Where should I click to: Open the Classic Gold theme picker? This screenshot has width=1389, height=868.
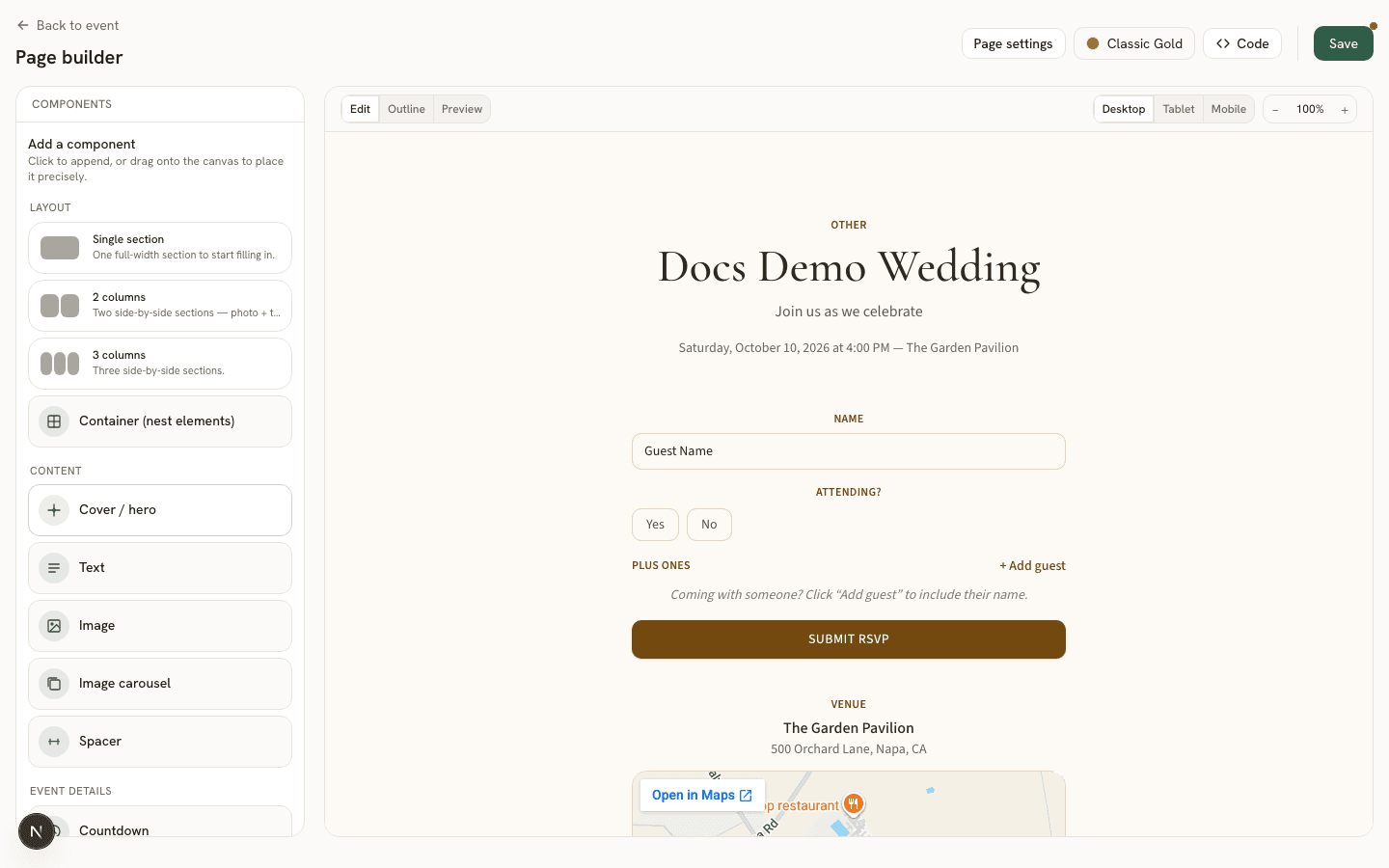pos(1134,43)
